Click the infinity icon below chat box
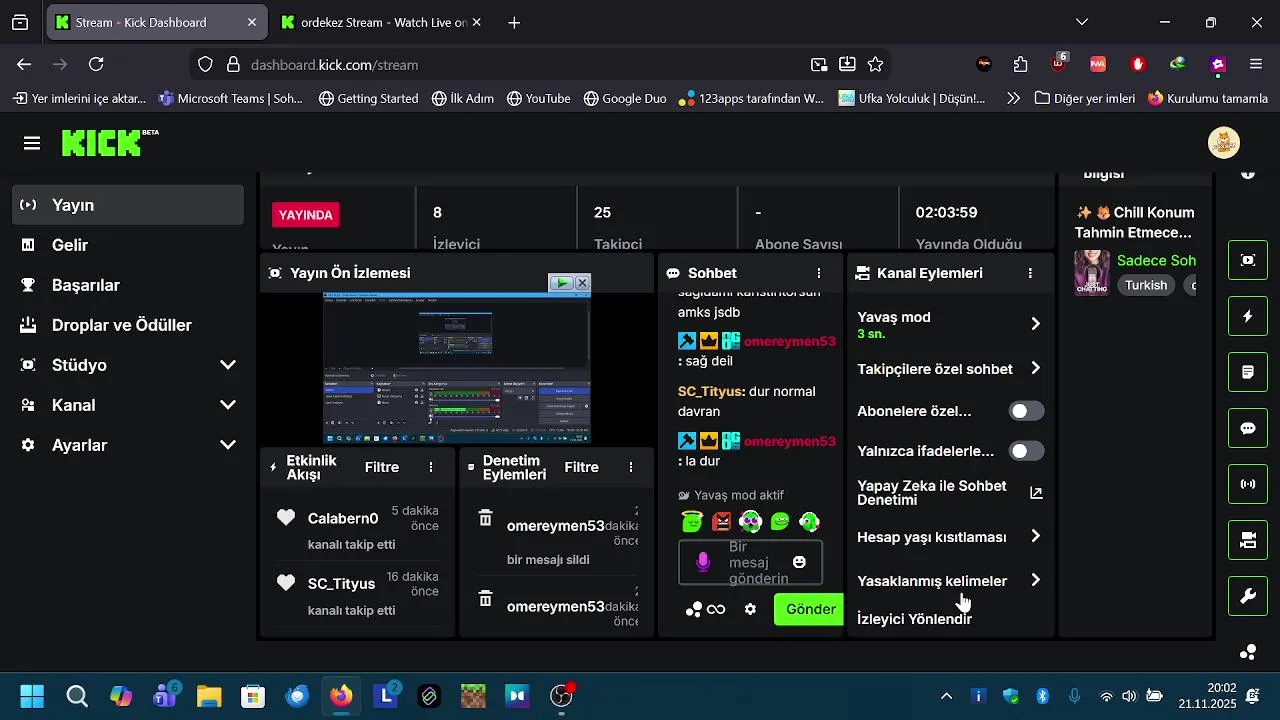The height and width of the screenshot is (720, 1280). [716, 609]
